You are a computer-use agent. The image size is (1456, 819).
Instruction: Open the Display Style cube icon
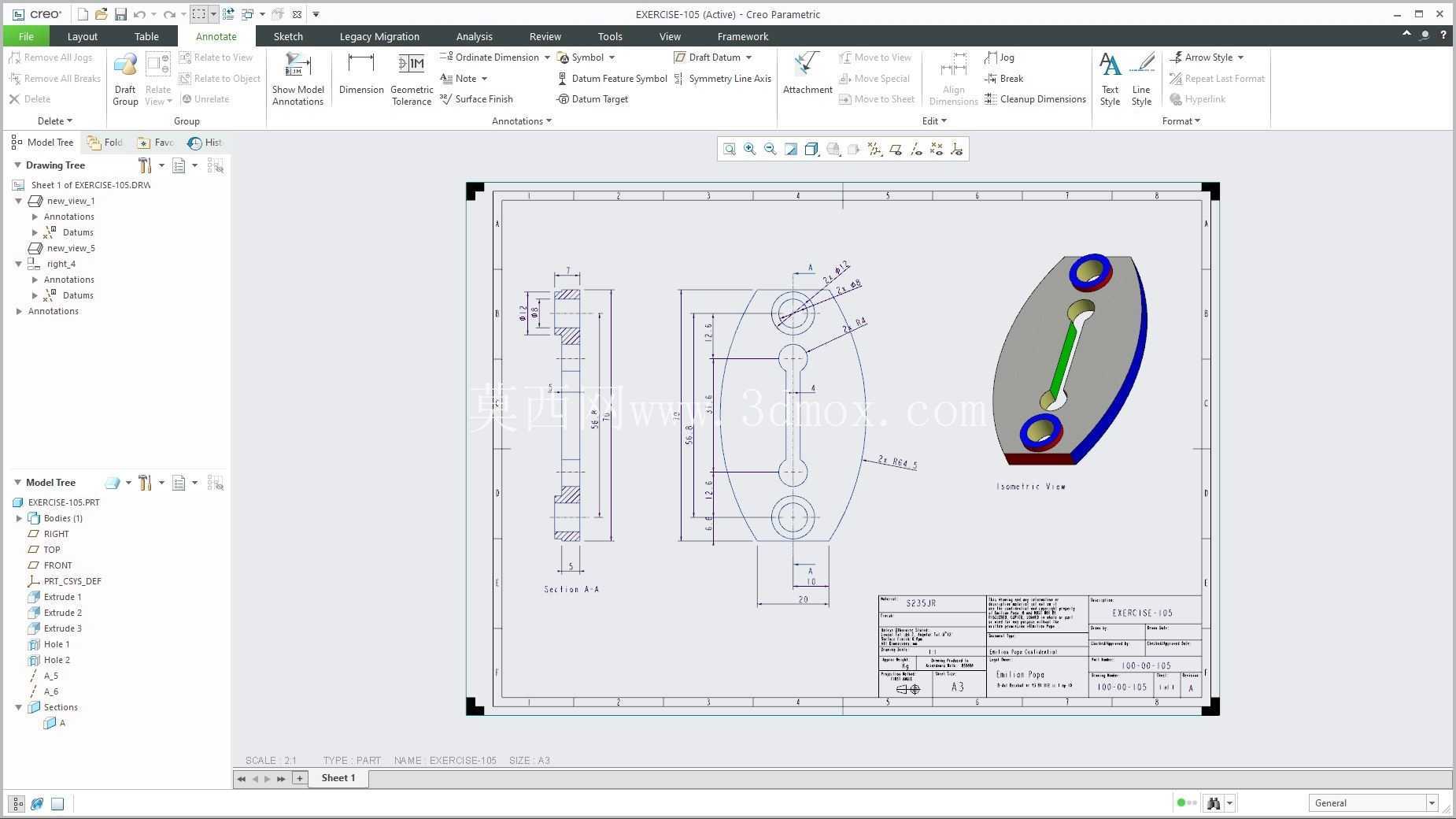pos(812,149)
